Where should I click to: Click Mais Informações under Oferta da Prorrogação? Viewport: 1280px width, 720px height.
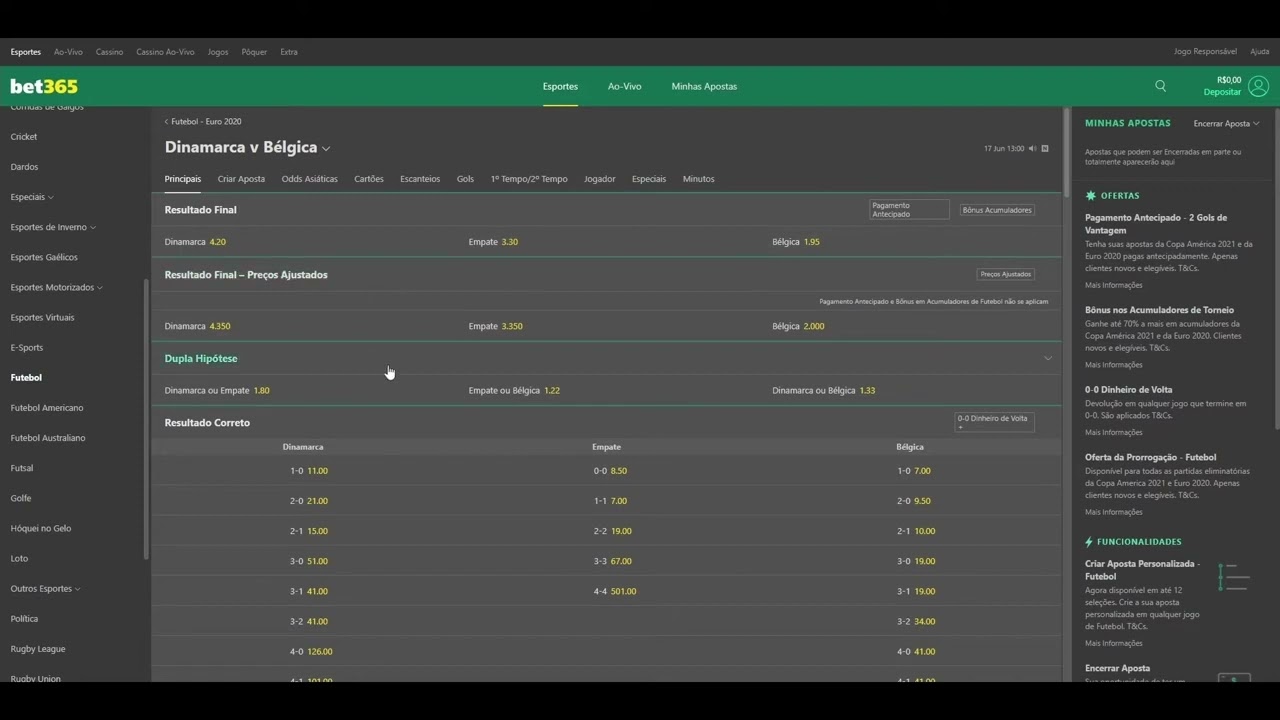pyautogui.click(x=1114, y=513)
